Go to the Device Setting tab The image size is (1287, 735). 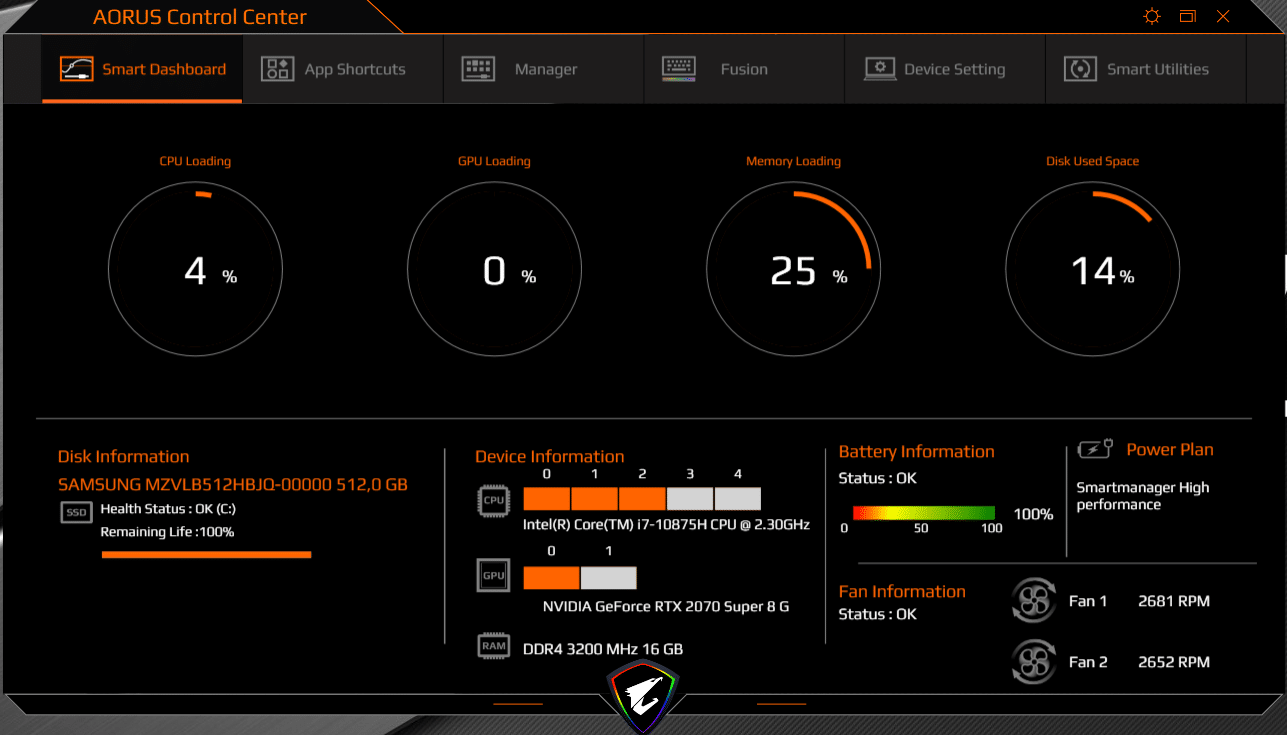(x=944, y=69)
